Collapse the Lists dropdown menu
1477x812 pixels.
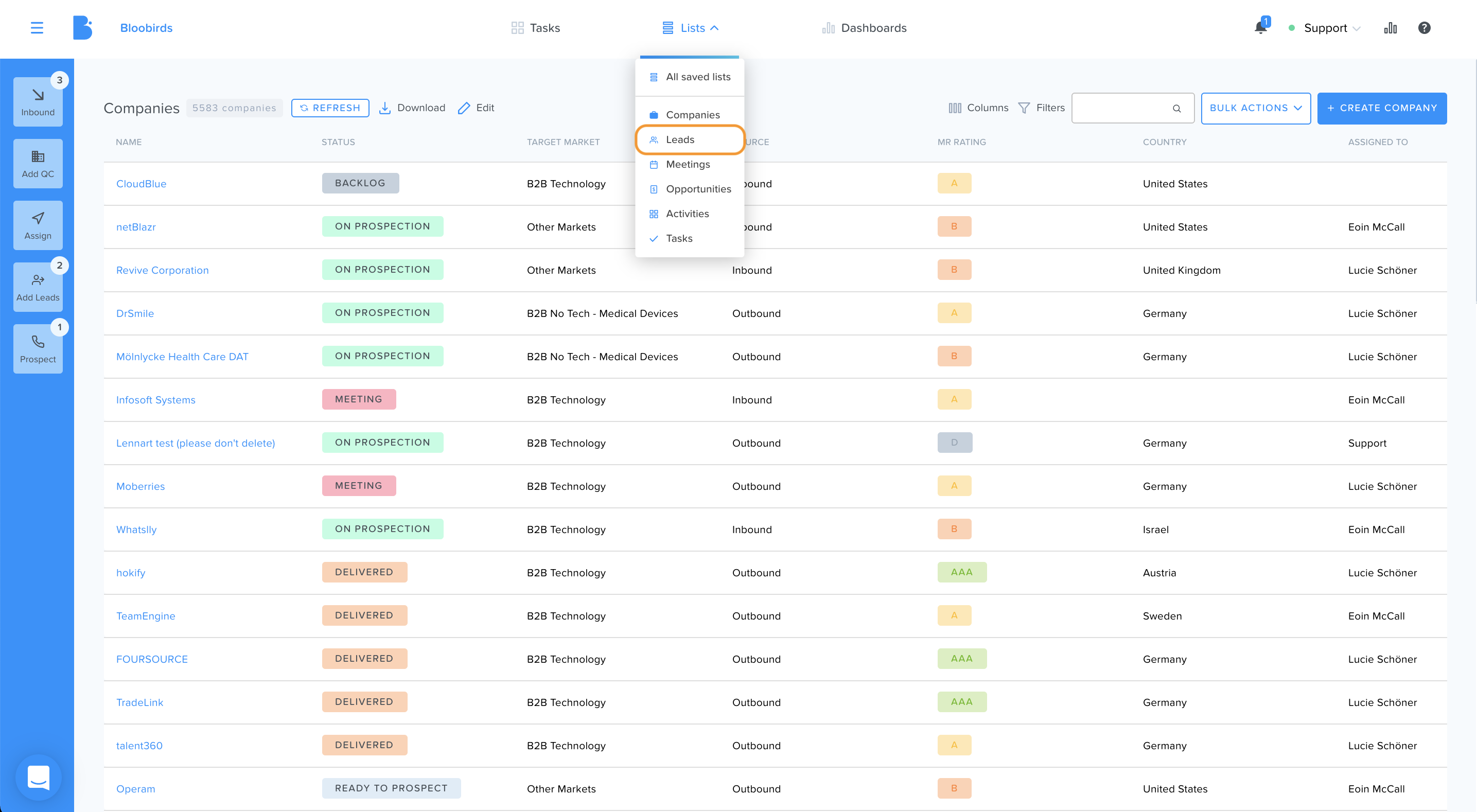pyautogui.click(x=690, y=27)
